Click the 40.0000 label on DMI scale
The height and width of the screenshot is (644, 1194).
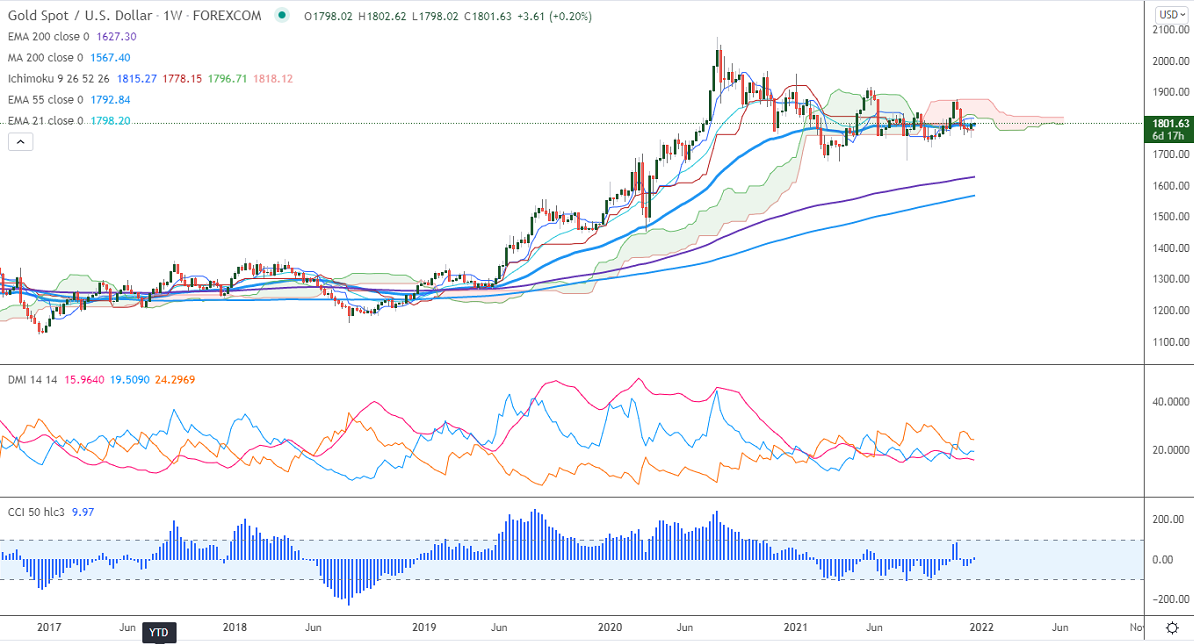pos(1170,402)
